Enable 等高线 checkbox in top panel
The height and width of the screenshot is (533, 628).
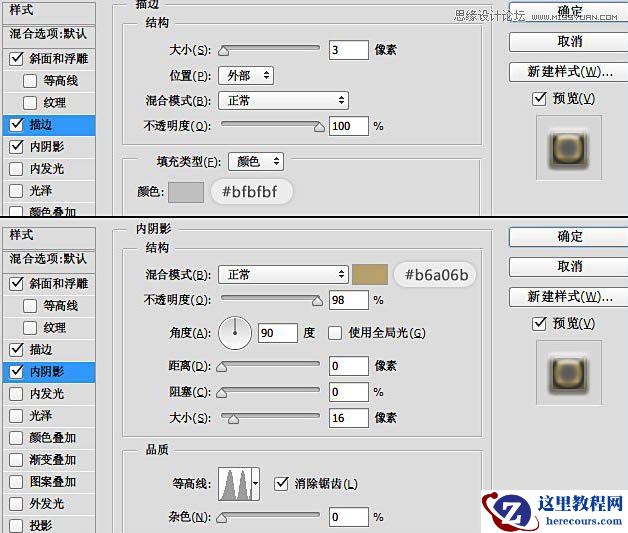coord(30,81)
